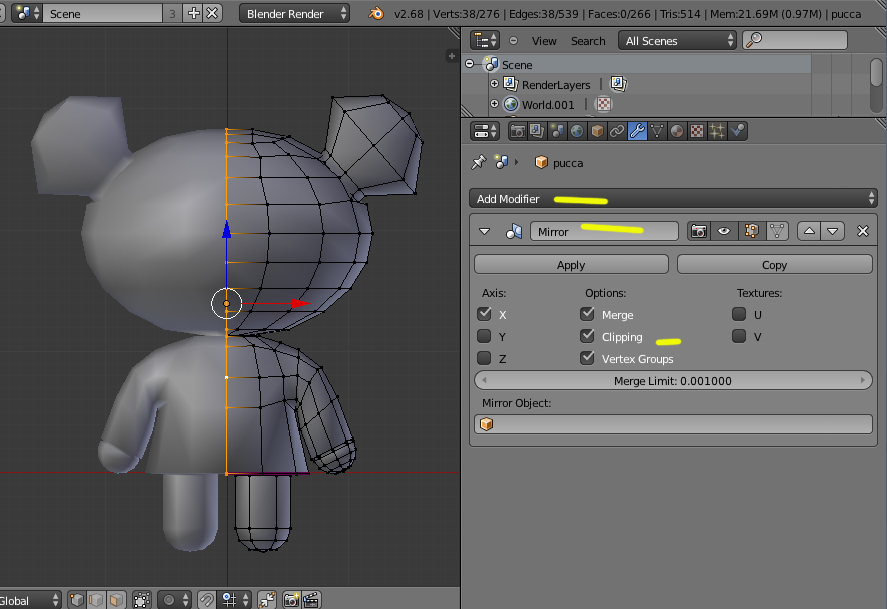This screenshot has height=609, width=887.
Task: Open the Add Modifier dropdown
Action: pyautogui.click(x=673, y=198)
